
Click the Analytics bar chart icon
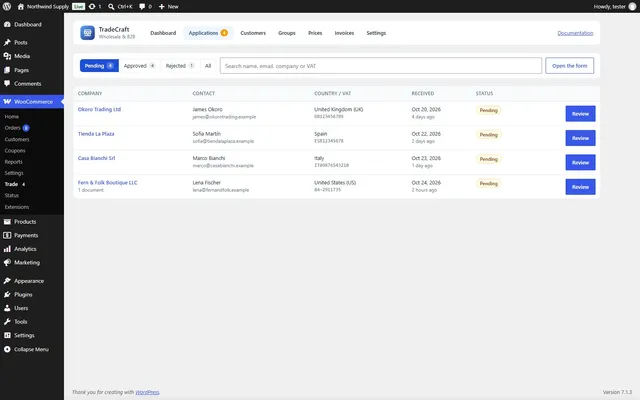click(x=7, y=249)
